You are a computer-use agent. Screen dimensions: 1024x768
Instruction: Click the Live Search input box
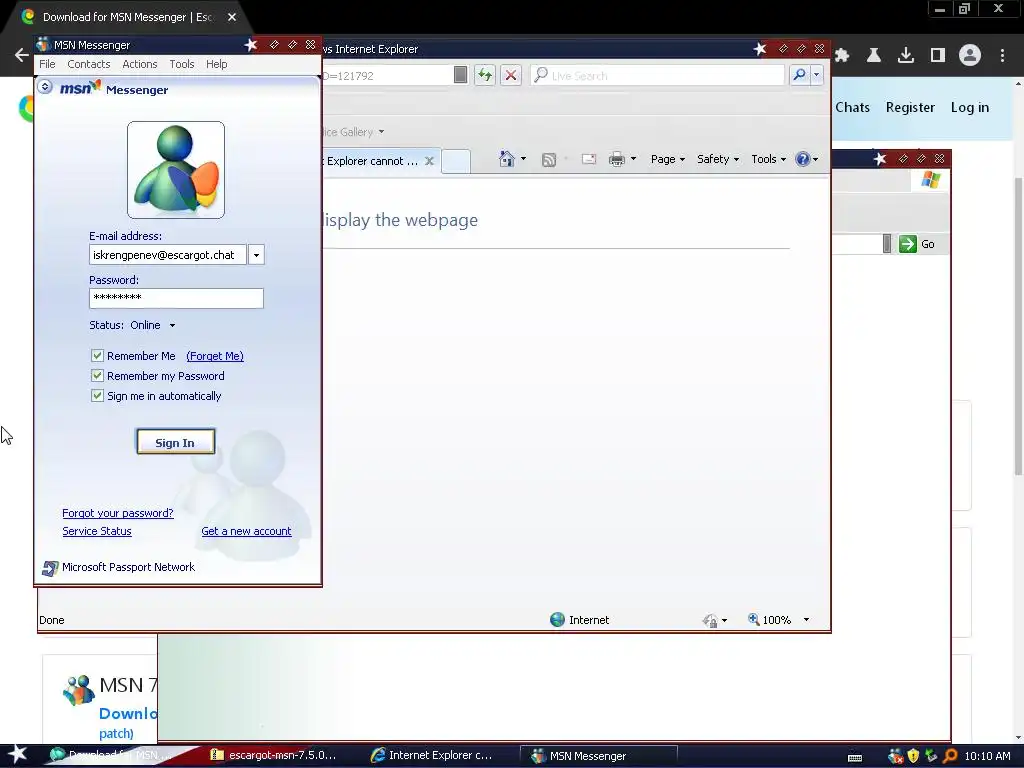[x=658, y=76]
